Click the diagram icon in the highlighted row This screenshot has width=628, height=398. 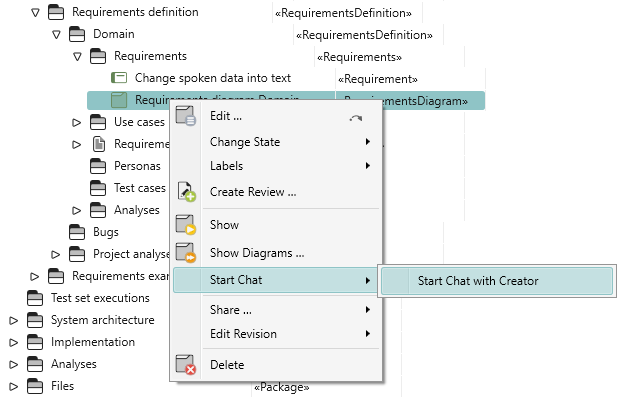click(x=119, y=100)
